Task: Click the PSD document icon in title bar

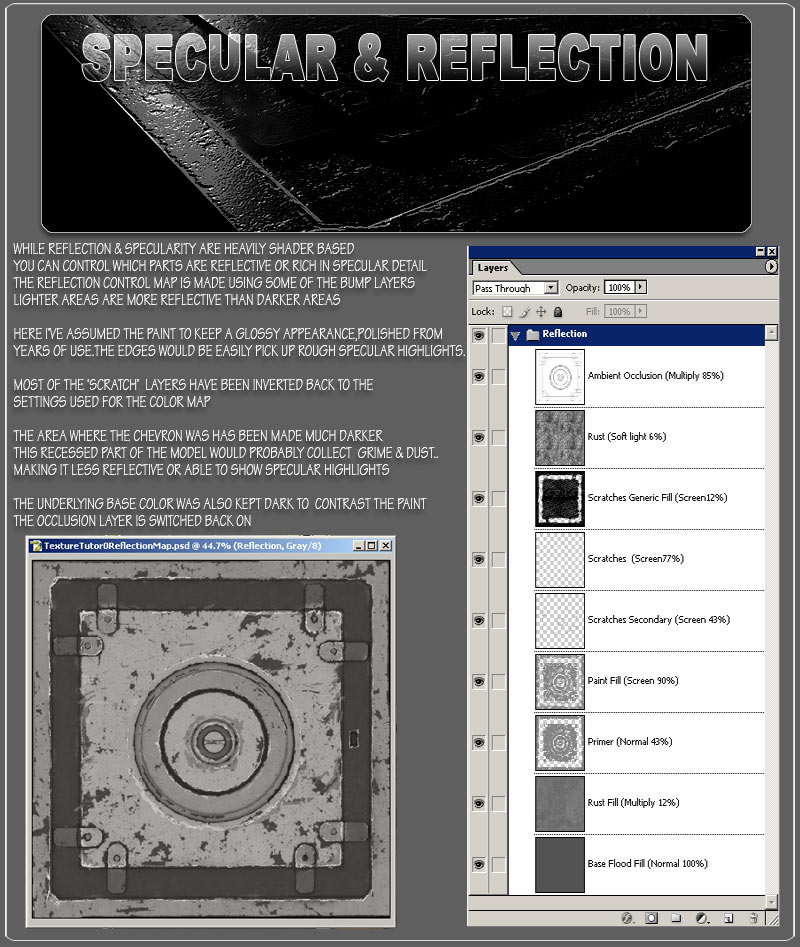Action: click(36, 545)
